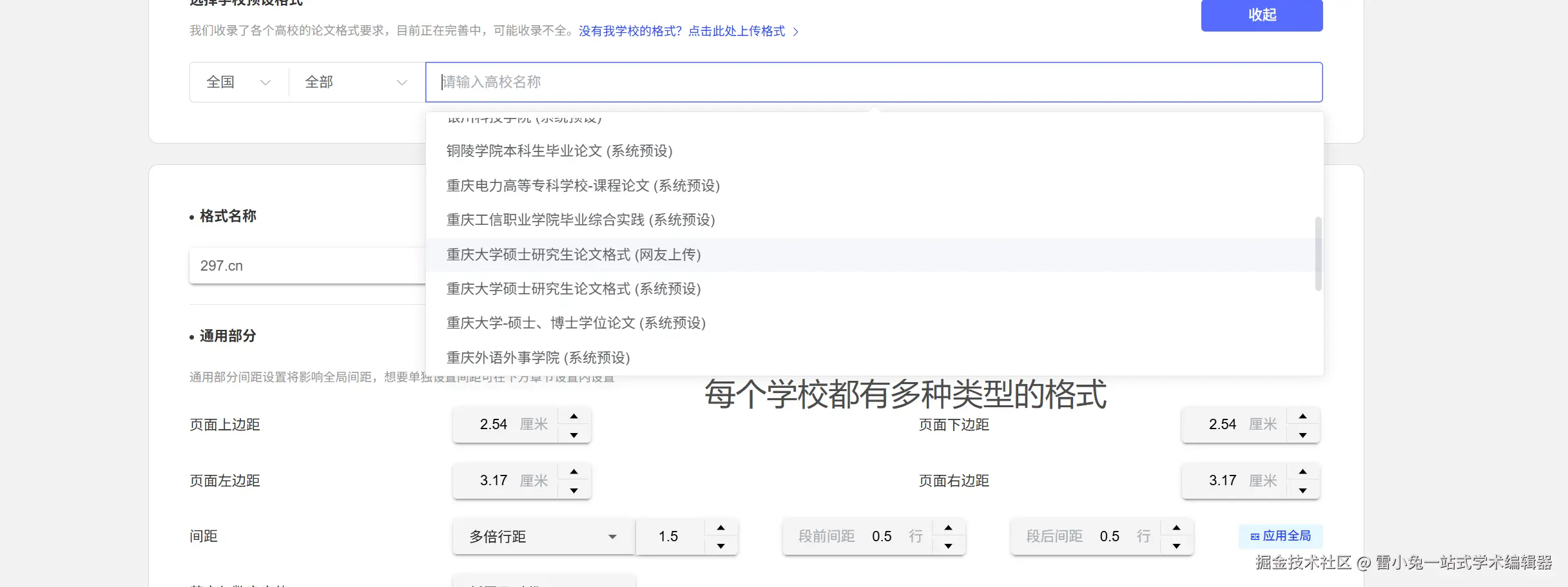
Task: Open the 多倍行距 line spacing dropdown
Action: coord(542,536)
